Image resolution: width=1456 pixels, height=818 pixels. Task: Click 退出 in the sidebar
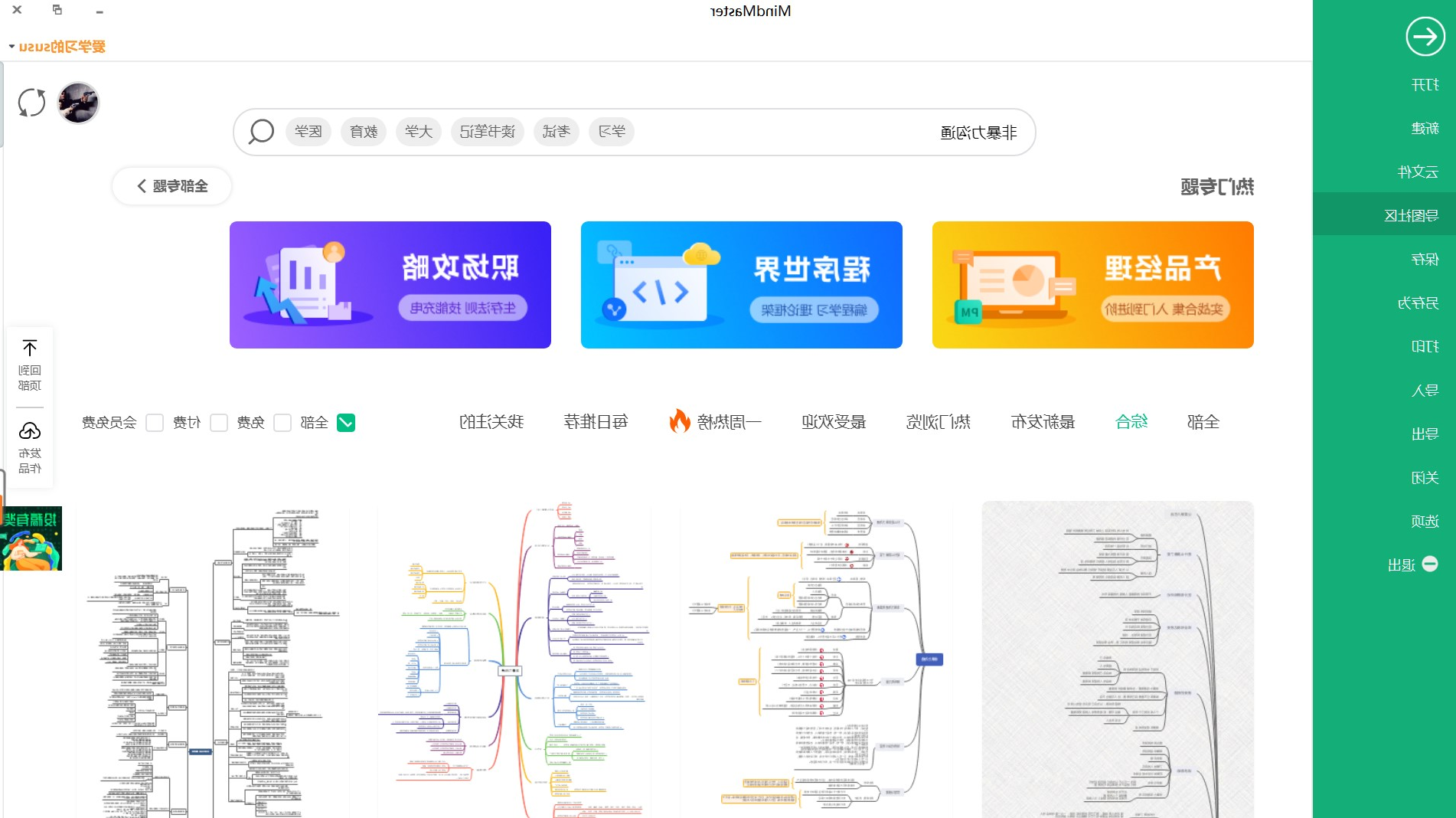click(x=1402, y=565)
